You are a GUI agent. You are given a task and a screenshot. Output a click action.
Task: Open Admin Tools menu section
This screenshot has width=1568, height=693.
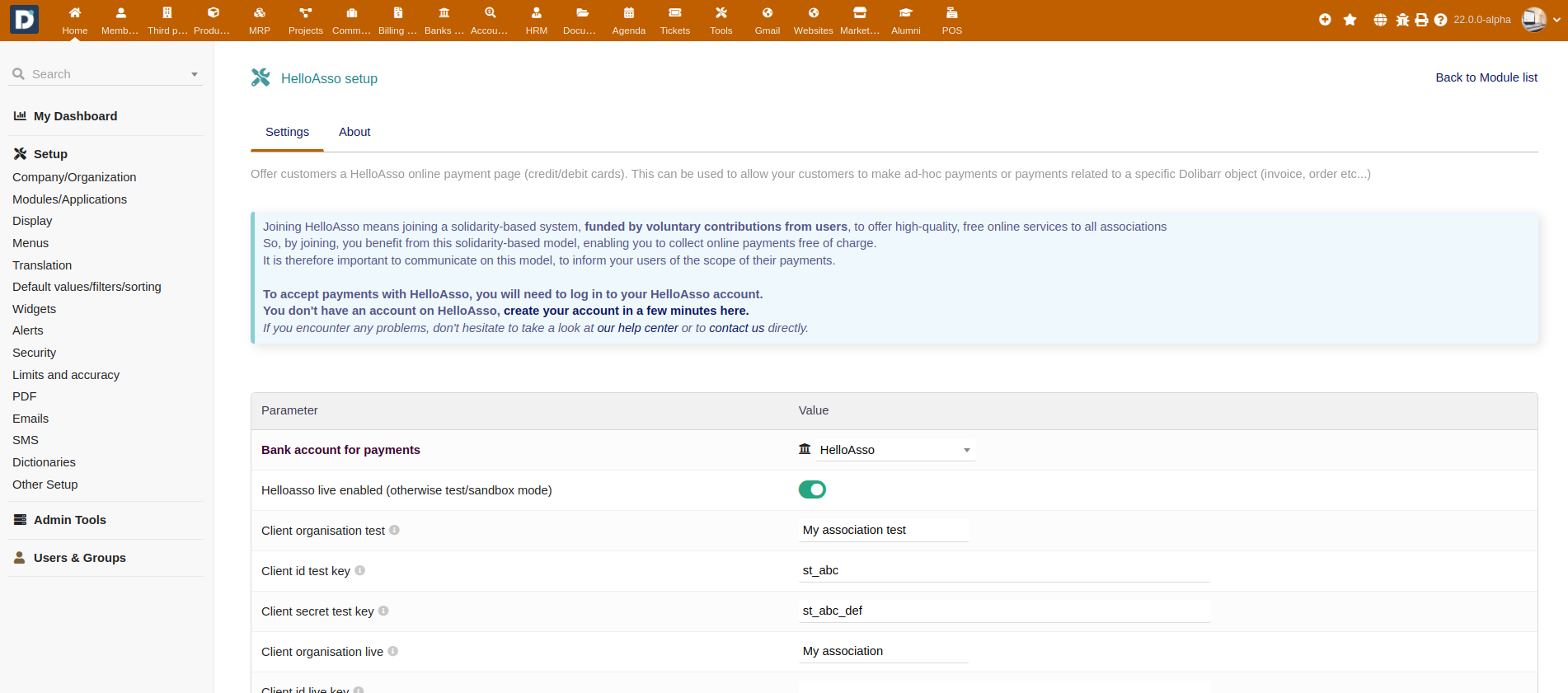click(x=69, y=520)
